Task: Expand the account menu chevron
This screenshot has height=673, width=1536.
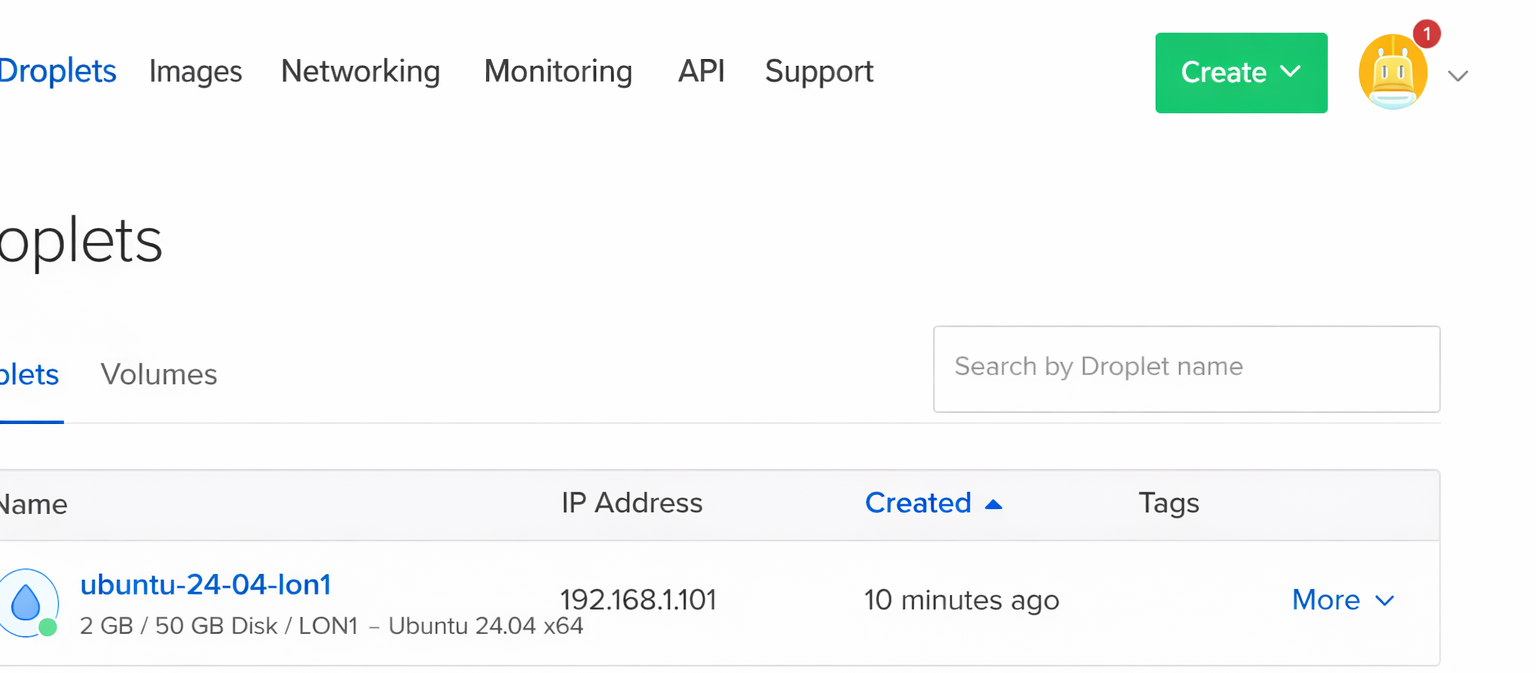Action: [1458, 75]
